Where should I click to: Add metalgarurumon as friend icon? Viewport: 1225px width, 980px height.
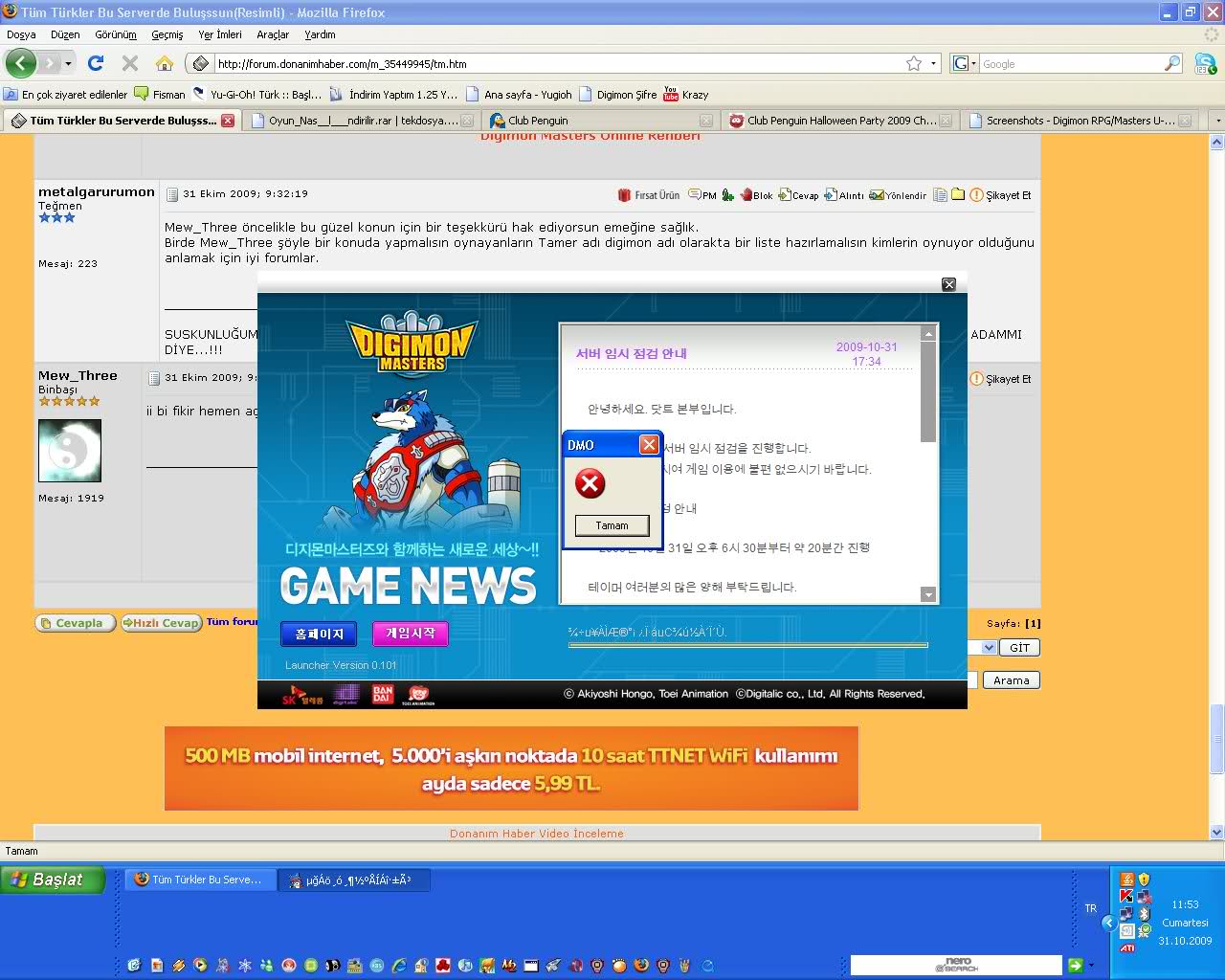(x=728, y=194)
